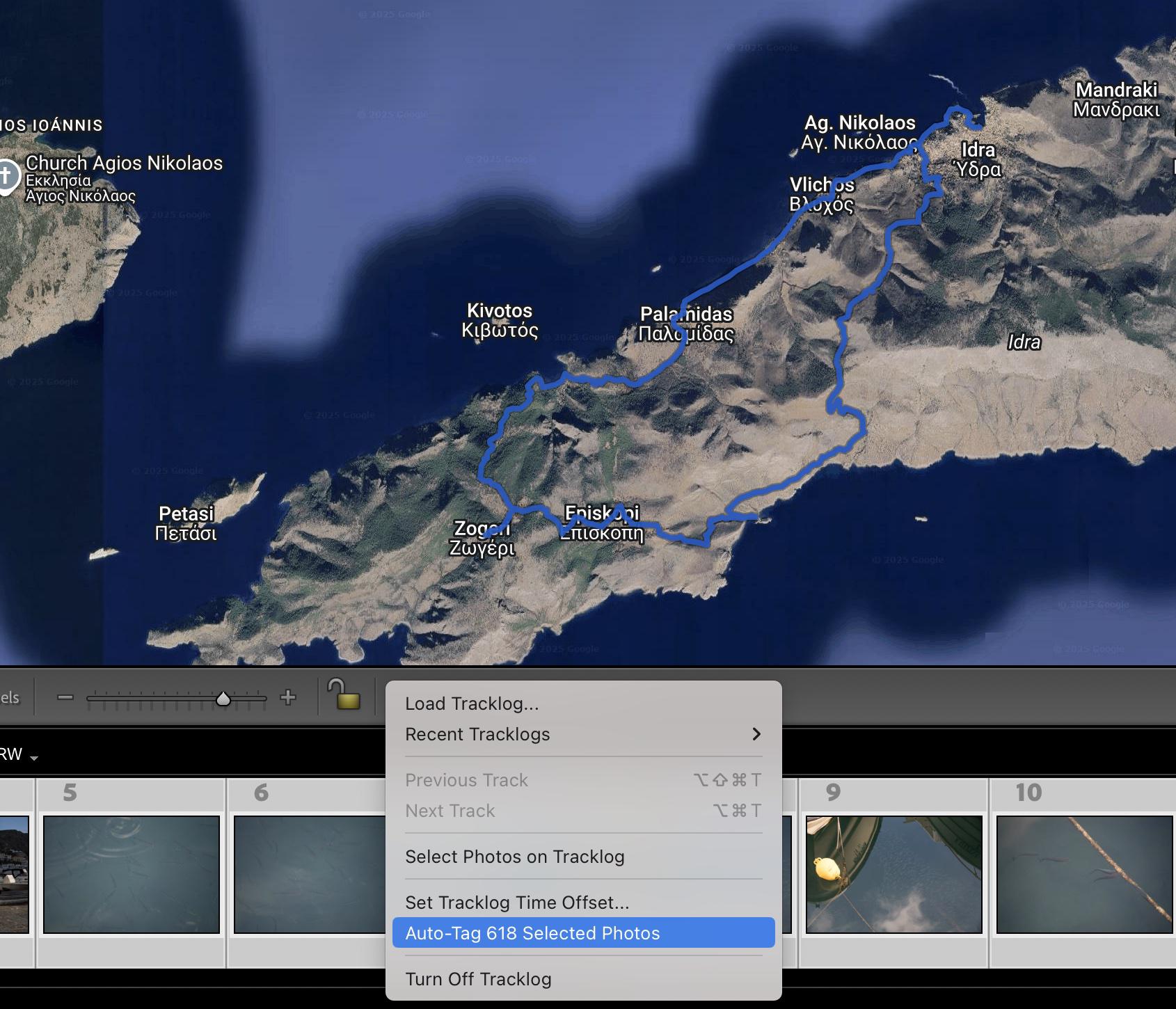Open the dropdown arrow beside RW
This screenshot has width=1176, height=1009.
coord(34,757)
